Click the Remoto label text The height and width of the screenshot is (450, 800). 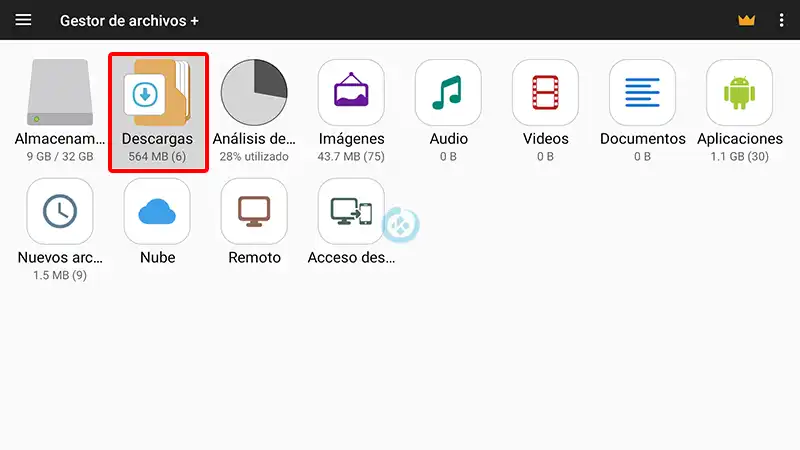[254, 258]
